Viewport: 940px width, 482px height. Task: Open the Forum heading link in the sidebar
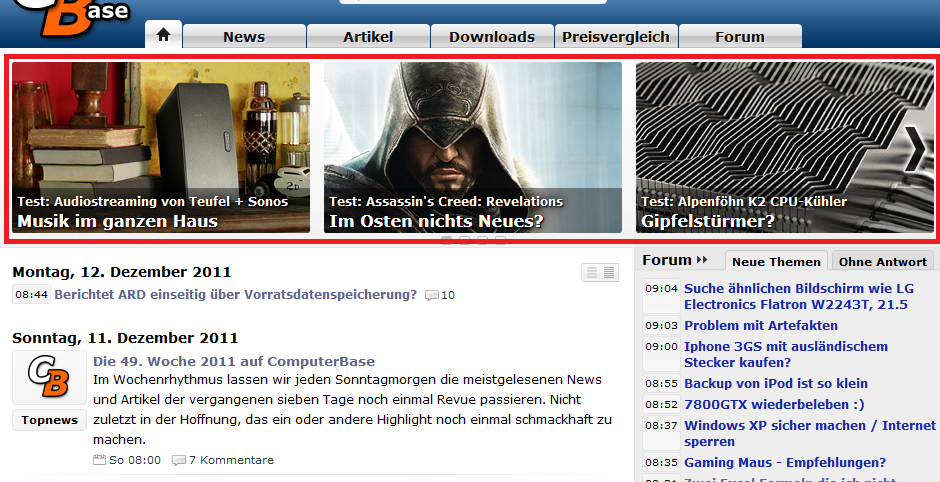[667, 260]
